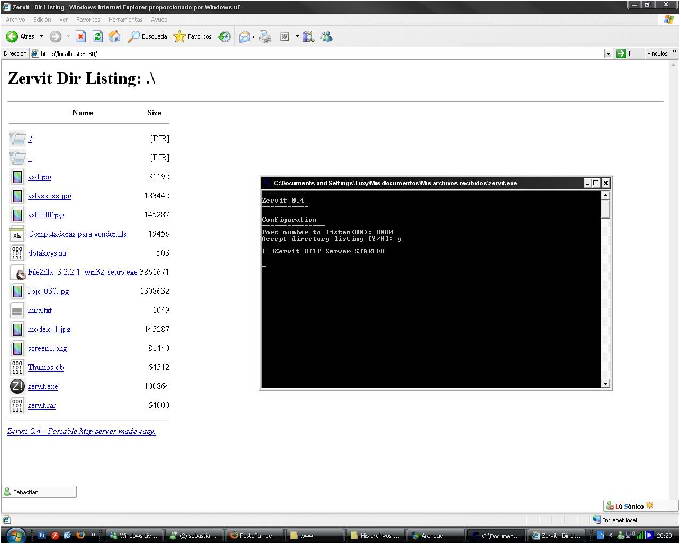Click the History toolbar icon
This screenshot has height=545, width=681.
(x=224, y=37)
